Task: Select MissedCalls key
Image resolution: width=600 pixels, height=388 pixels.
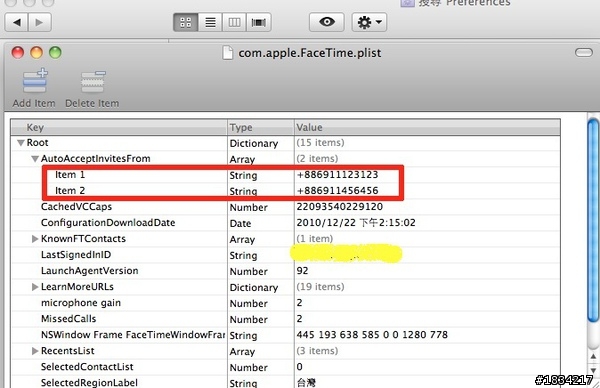Action: (68, 319)
